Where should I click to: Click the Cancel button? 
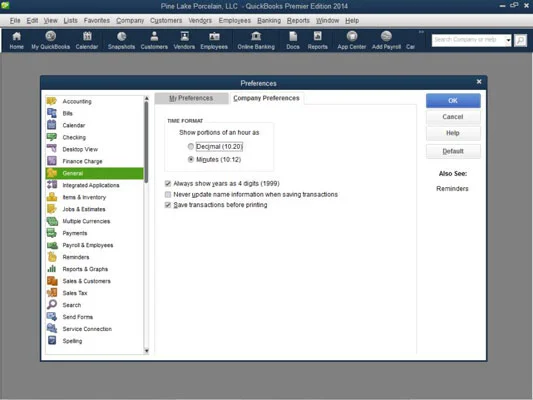(453, 117)
